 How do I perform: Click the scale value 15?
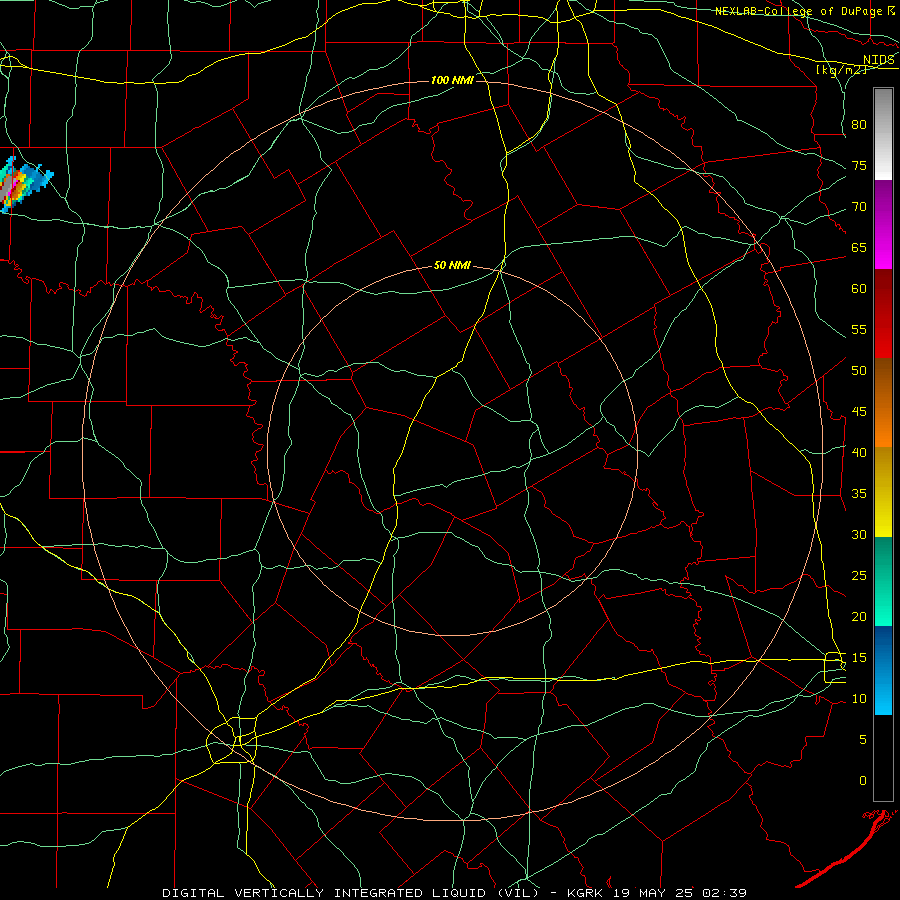coord(859,657)
